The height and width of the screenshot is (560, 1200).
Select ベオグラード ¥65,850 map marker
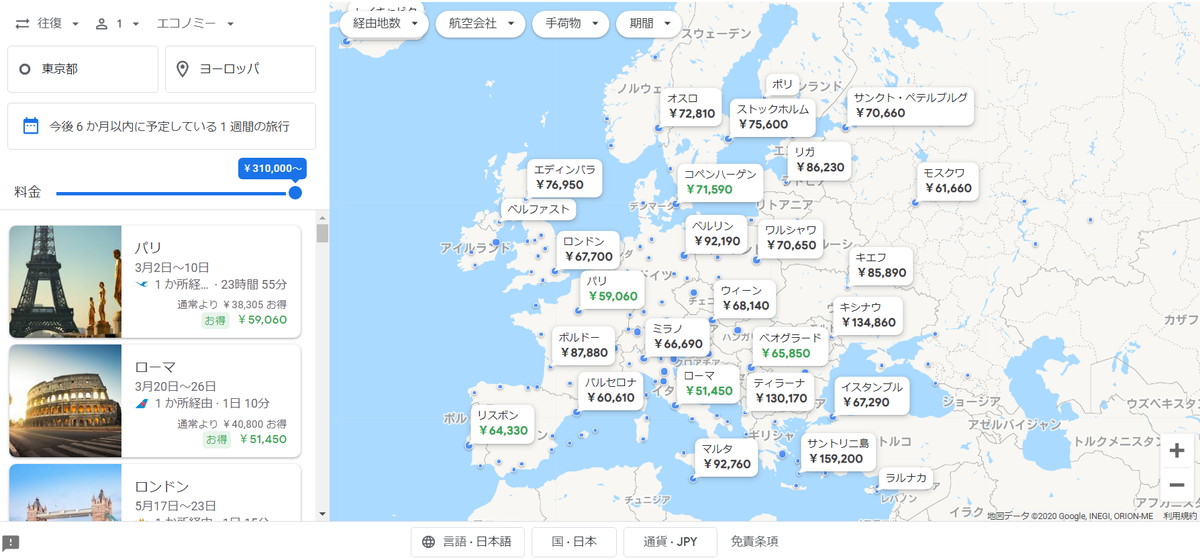point(790,345)
